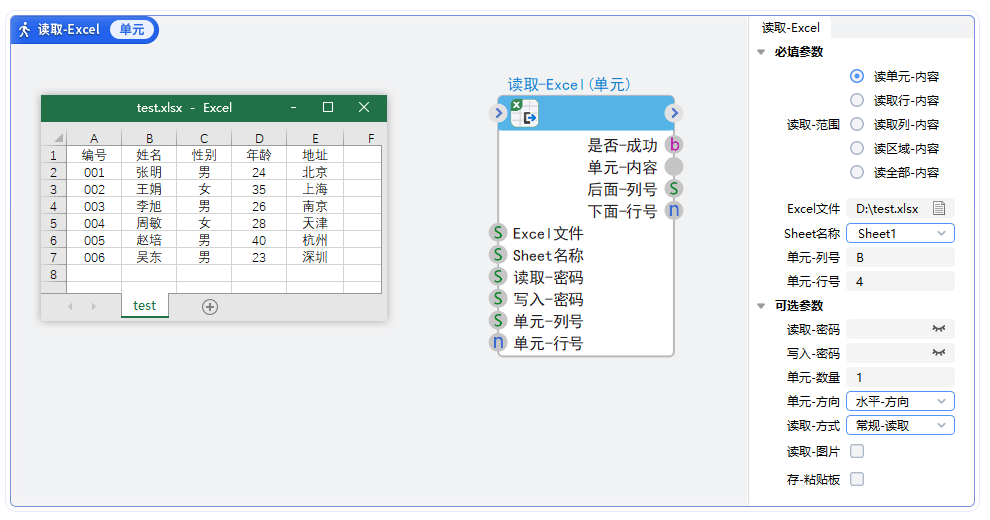Click the 下面-行号 number output port
This screenshot has height=520, width=990.
pos(674,210)
